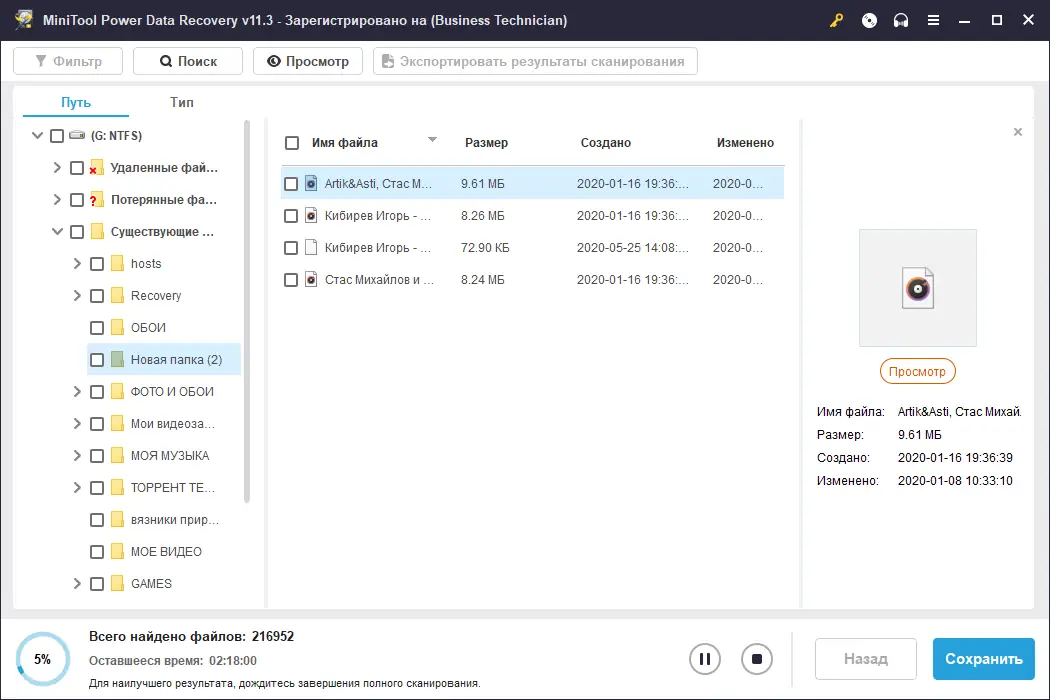This screenshot has width=1050, height=700.
Task: Select the МОЕ ВИДЕО folder
Action: click(166, 552)
